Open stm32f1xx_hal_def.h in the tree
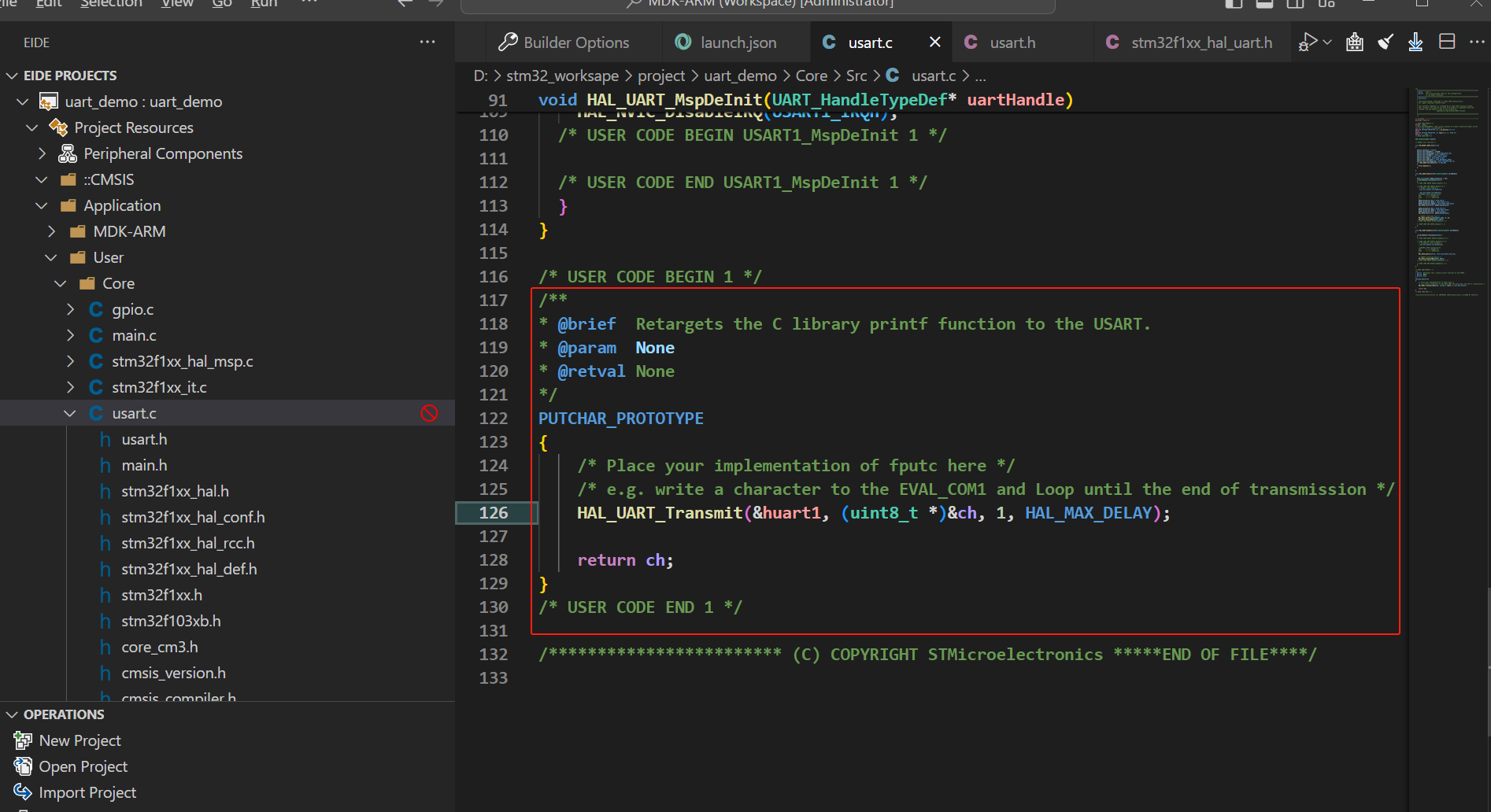 189,569
